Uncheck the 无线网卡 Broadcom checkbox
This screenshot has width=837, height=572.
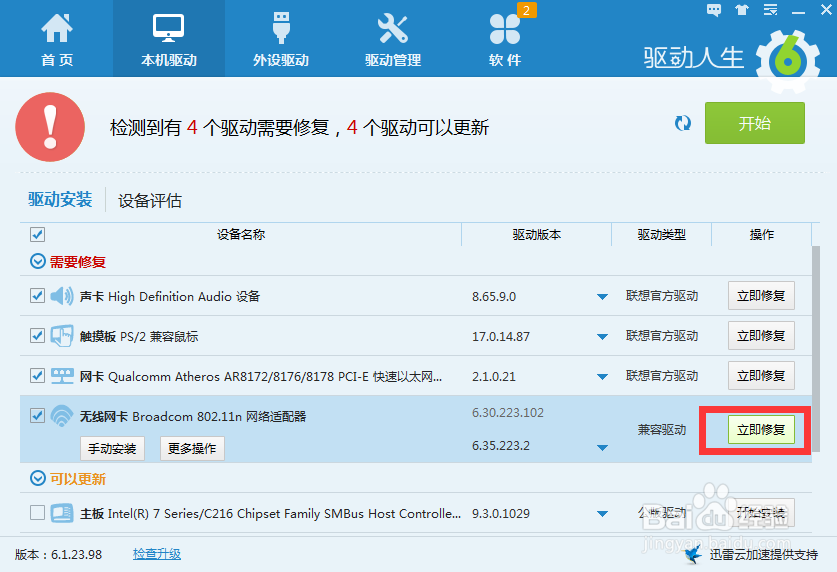click(37, 415)
